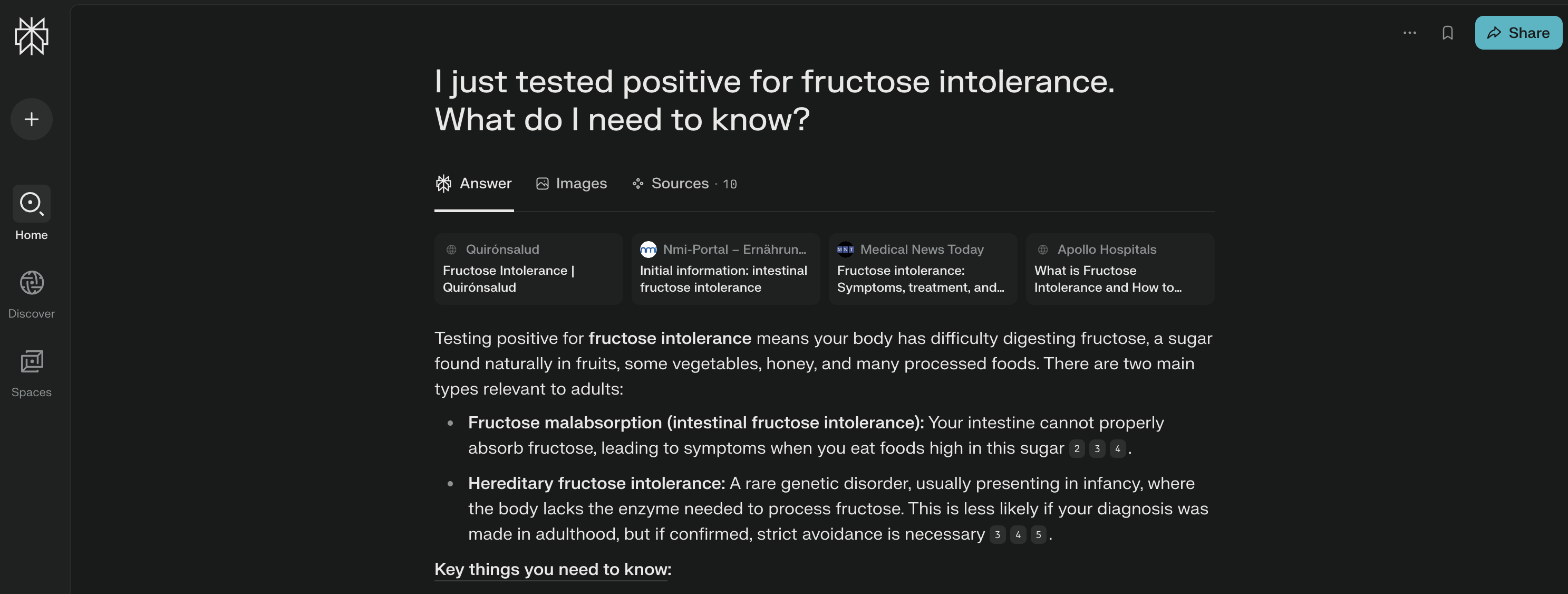This screenshot has height=594, width=1568.
Task: Select the Answer tab
Action: [473, 184]
